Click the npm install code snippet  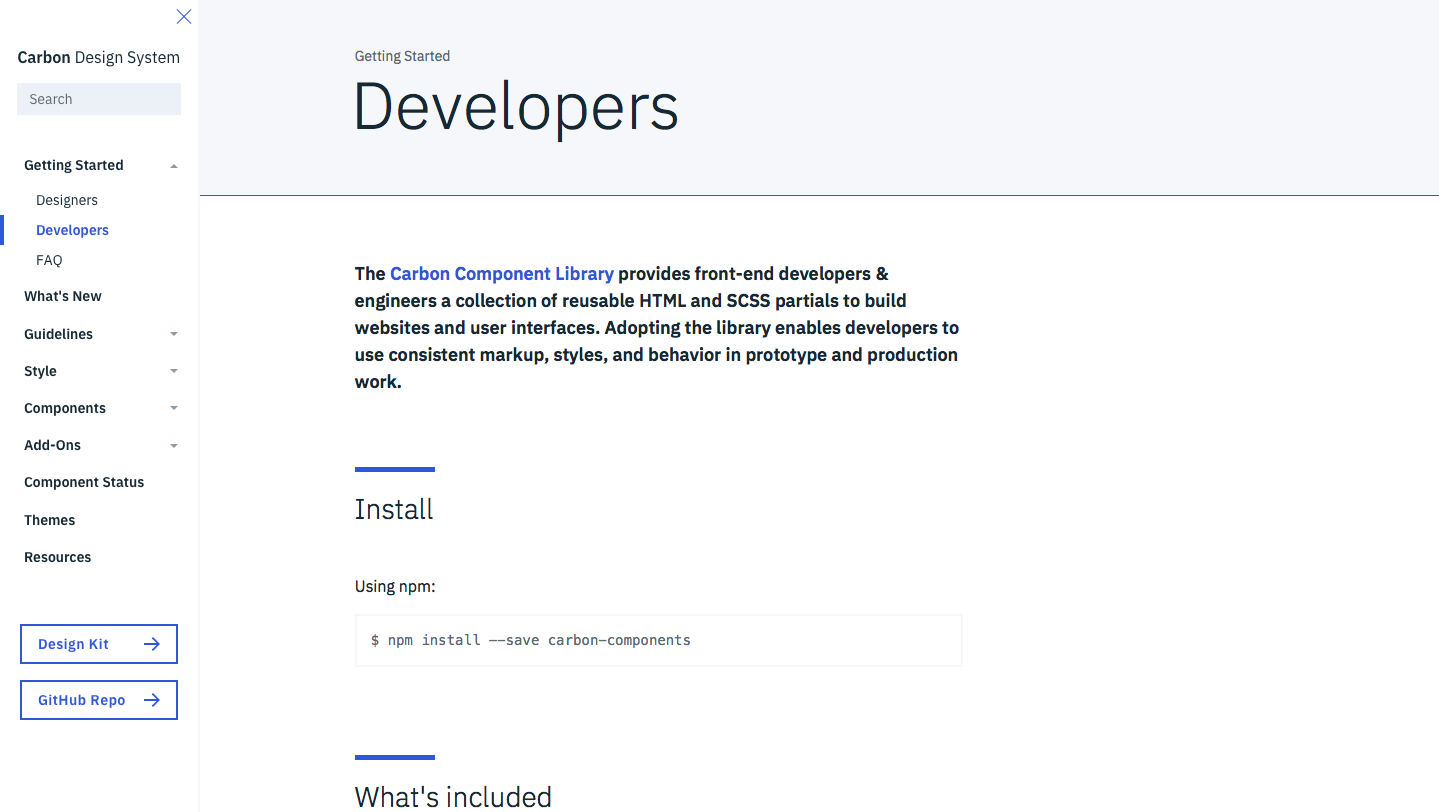tap(658, 640)
